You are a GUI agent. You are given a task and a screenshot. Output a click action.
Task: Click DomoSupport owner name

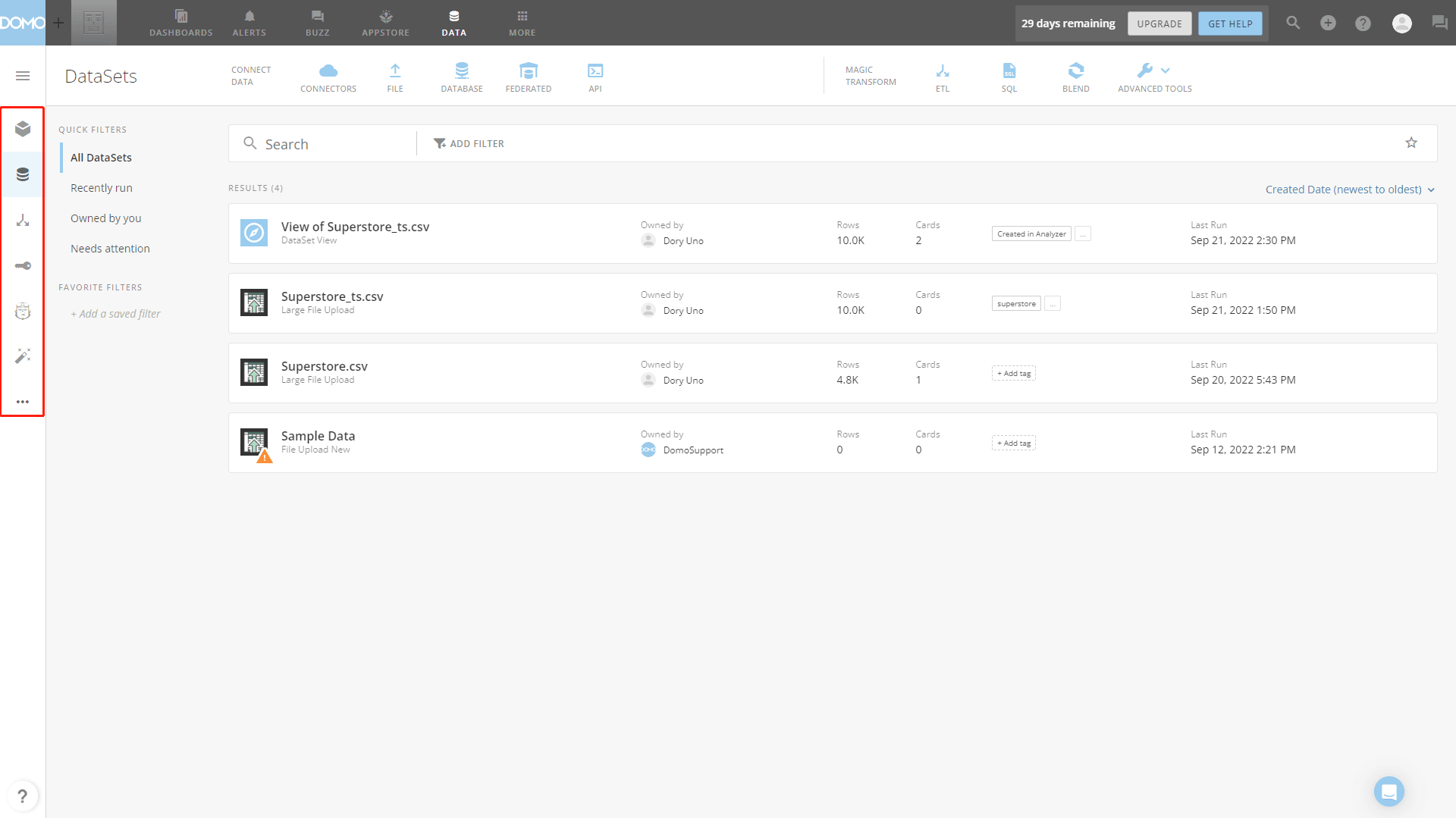click(x=693, y=450)
